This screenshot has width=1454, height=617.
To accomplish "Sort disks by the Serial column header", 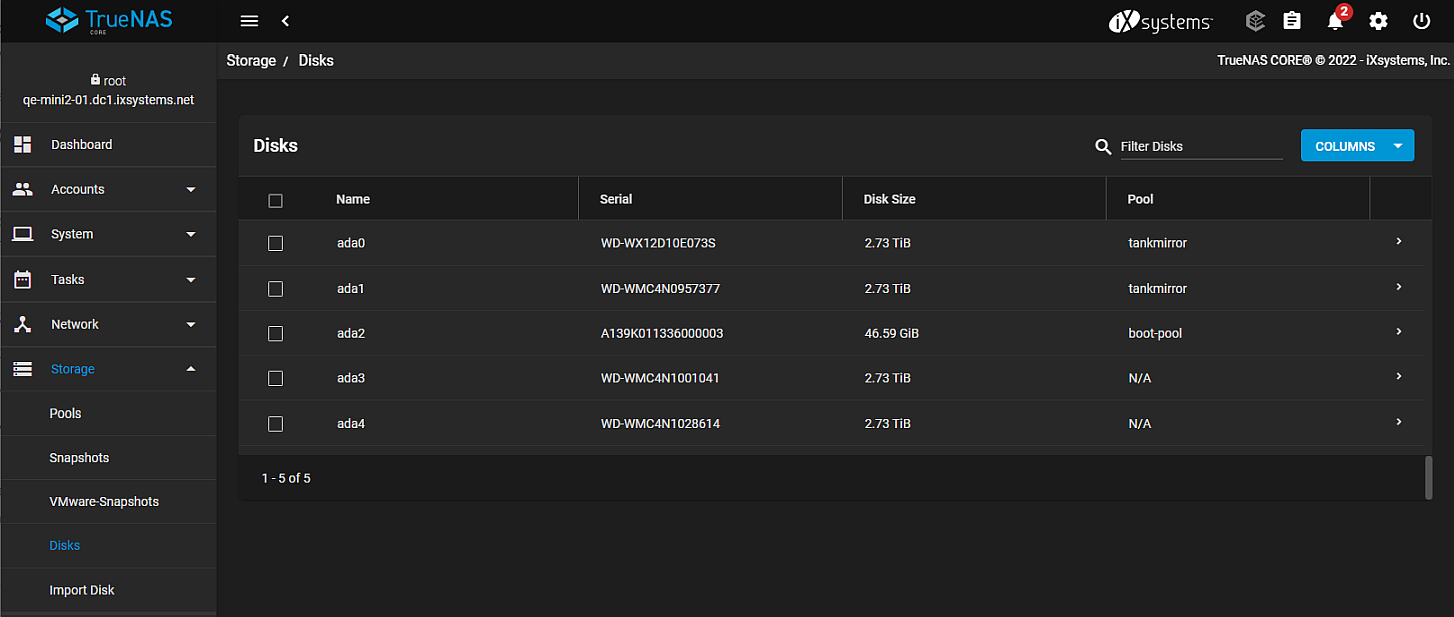I will tap(616, 199).
